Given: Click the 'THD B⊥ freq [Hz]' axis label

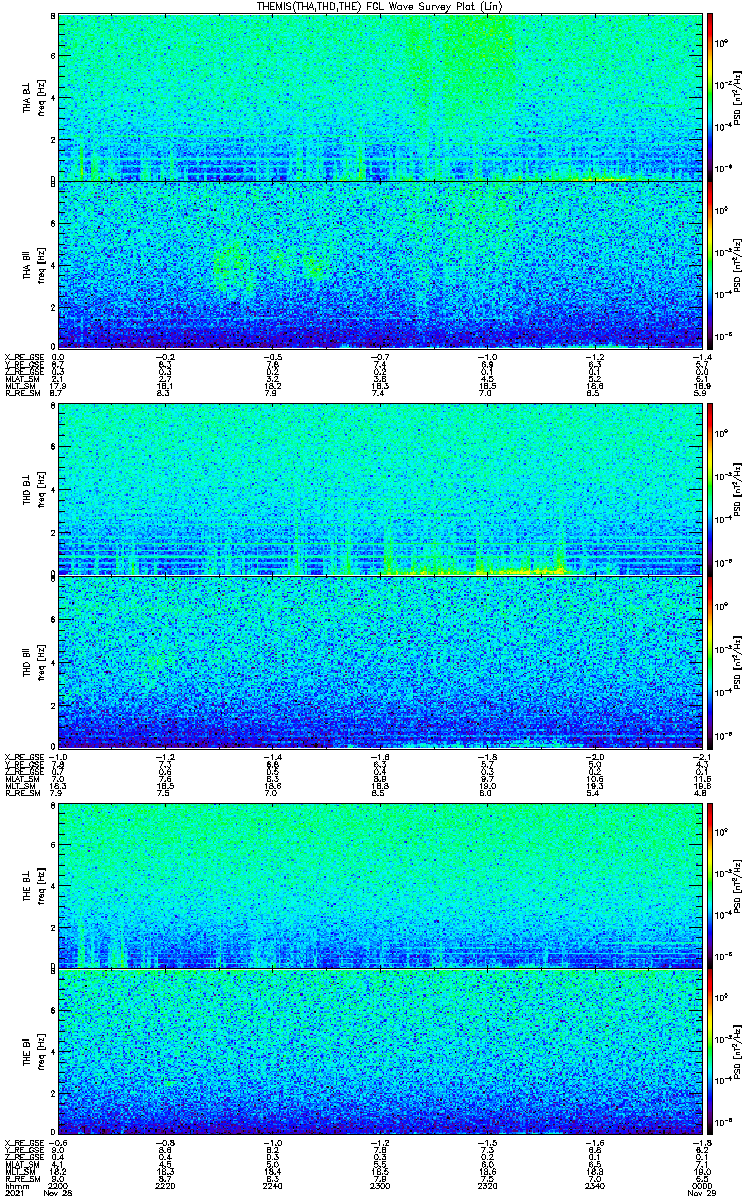Looking at the screenshot, I should (34, 489).
